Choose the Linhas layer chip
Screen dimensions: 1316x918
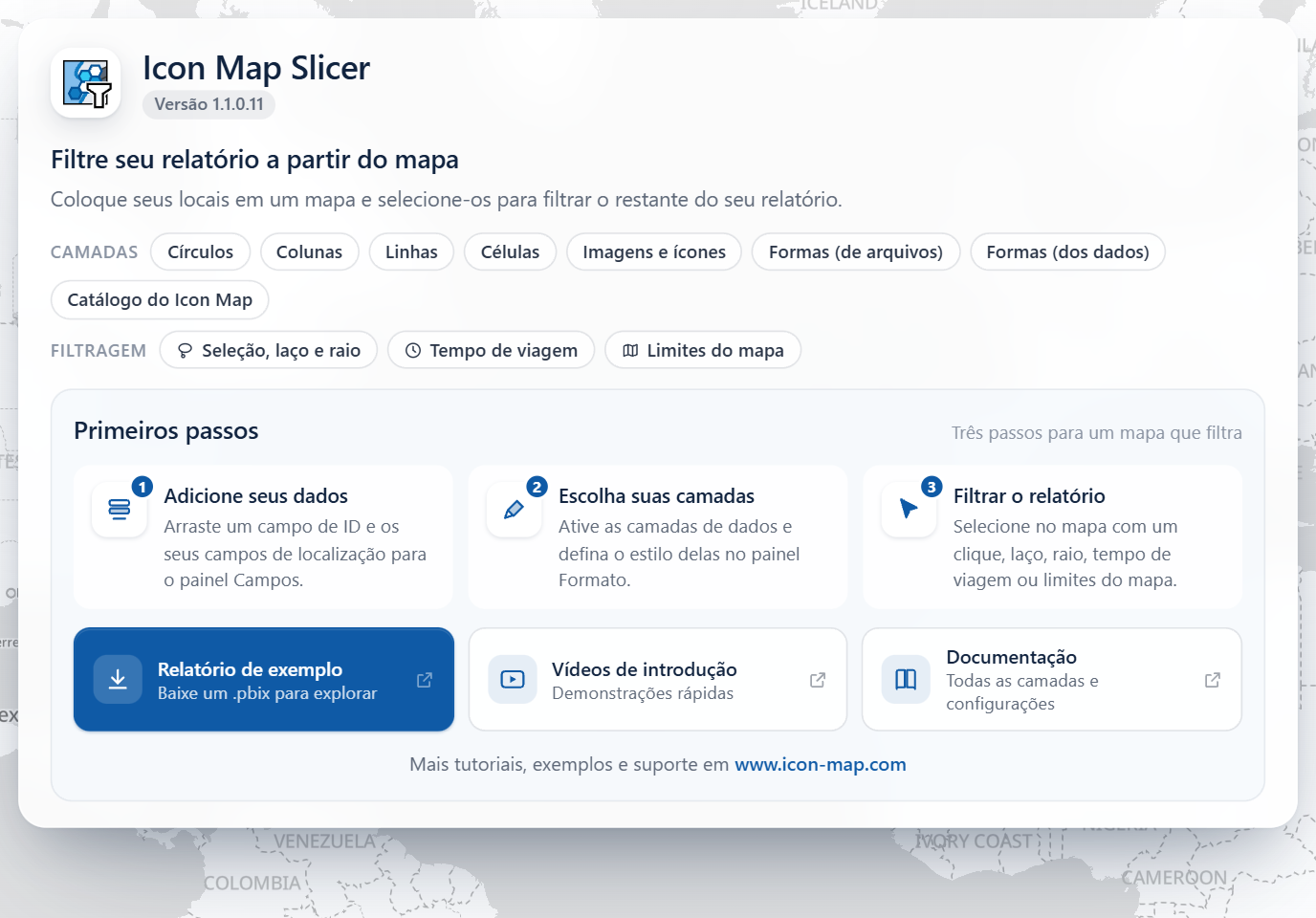click(x=411, y=252)
